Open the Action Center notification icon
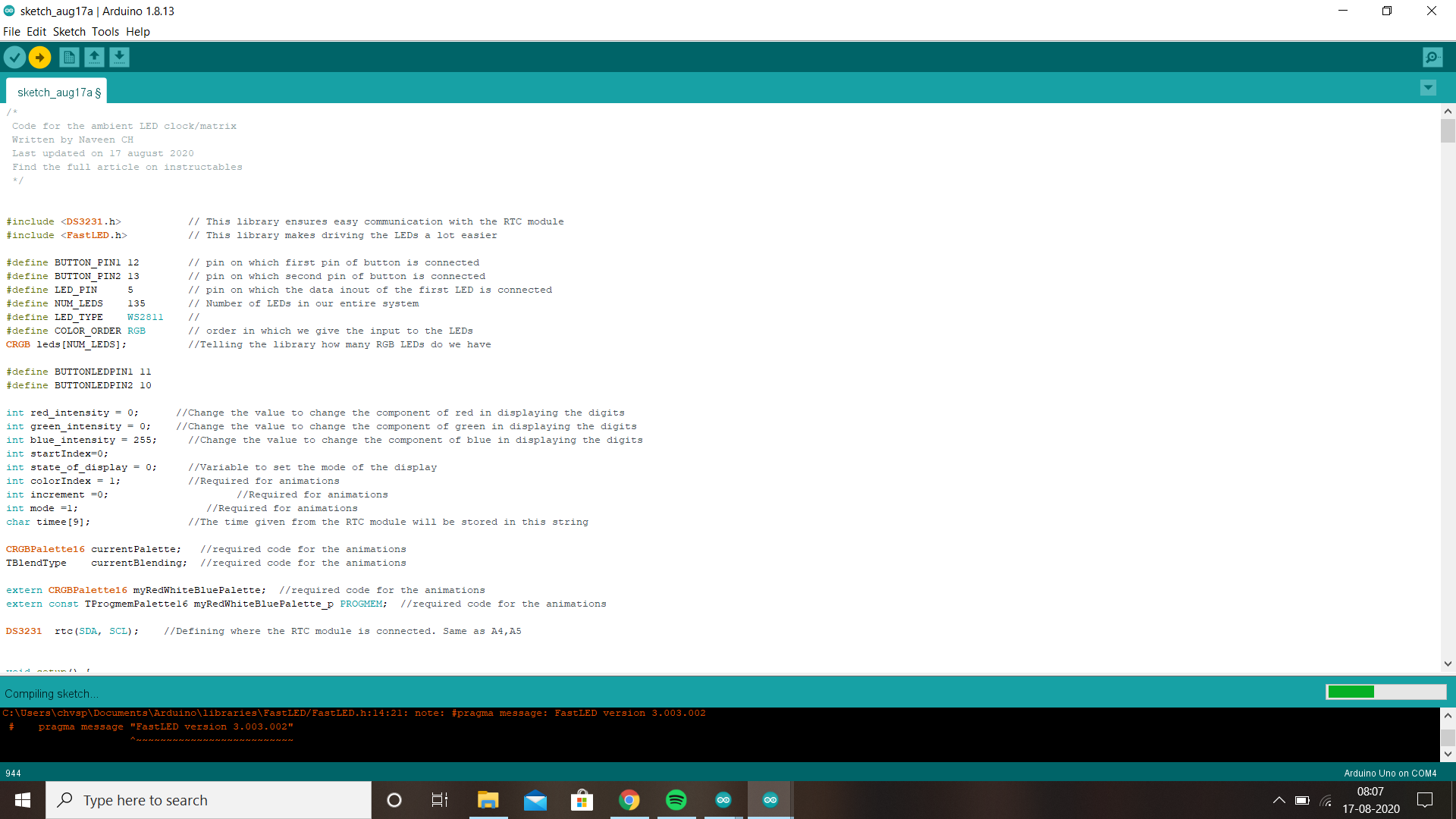Viewport: 1456px width, 819px height. 1425,800
